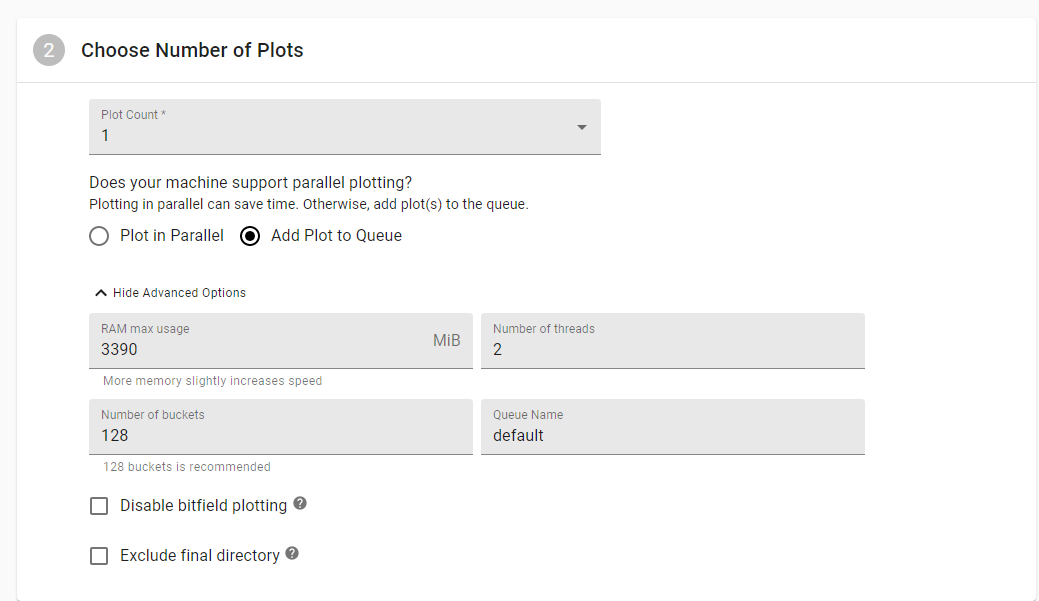The width and height of the screenshot is (1039, 601).
Task: Select the Number of buckets input
Action: click(281, 427)
